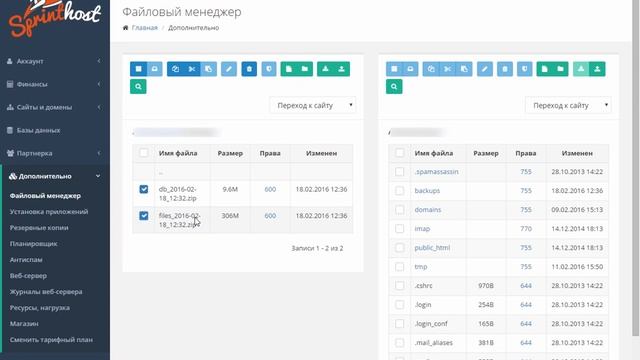Collapse the Дополнительно sidebar section
Screen dimensions: 640x360
(x=55, y=176)
